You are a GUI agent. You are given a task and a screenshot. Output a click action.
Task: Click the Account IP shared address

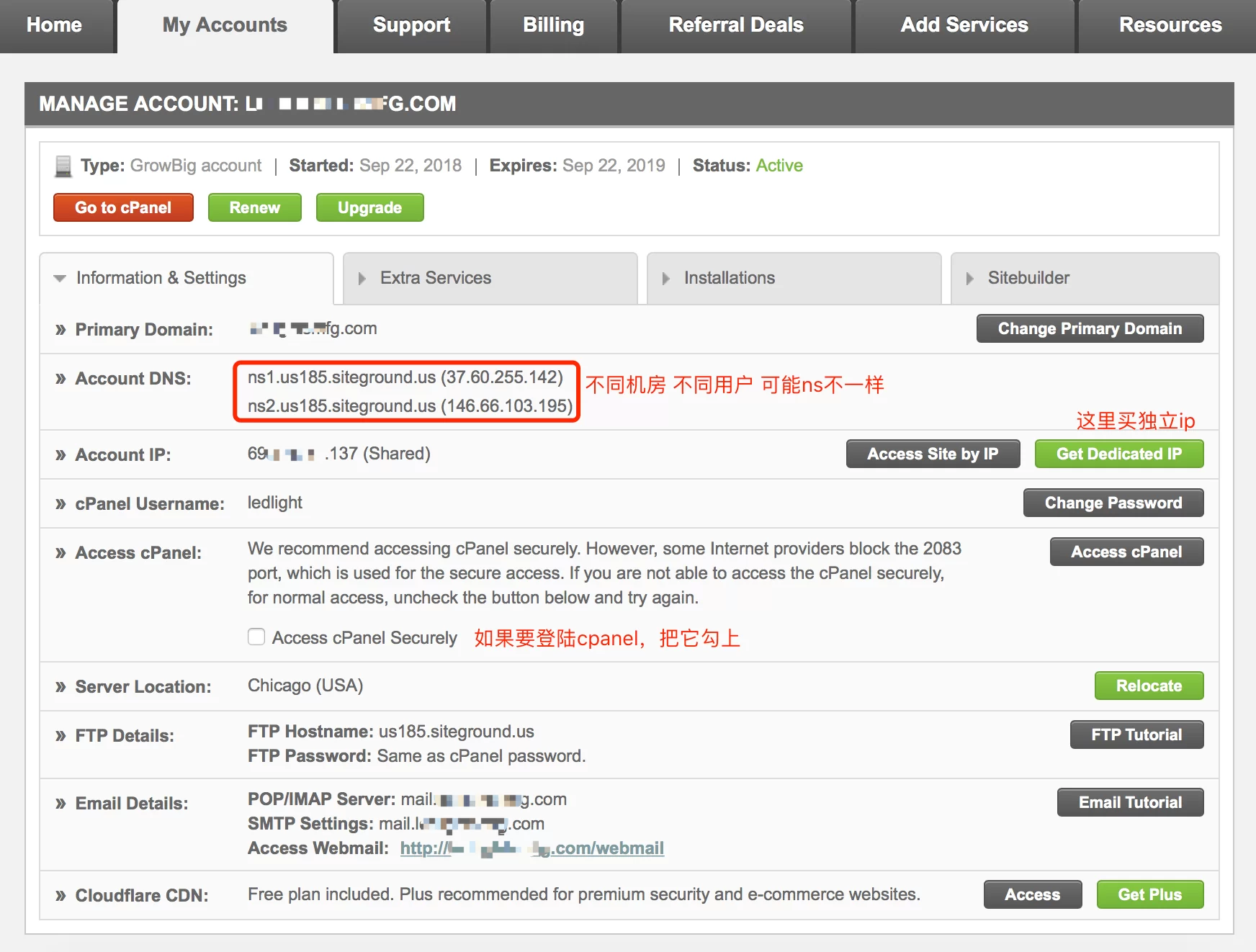click(339, 454)
